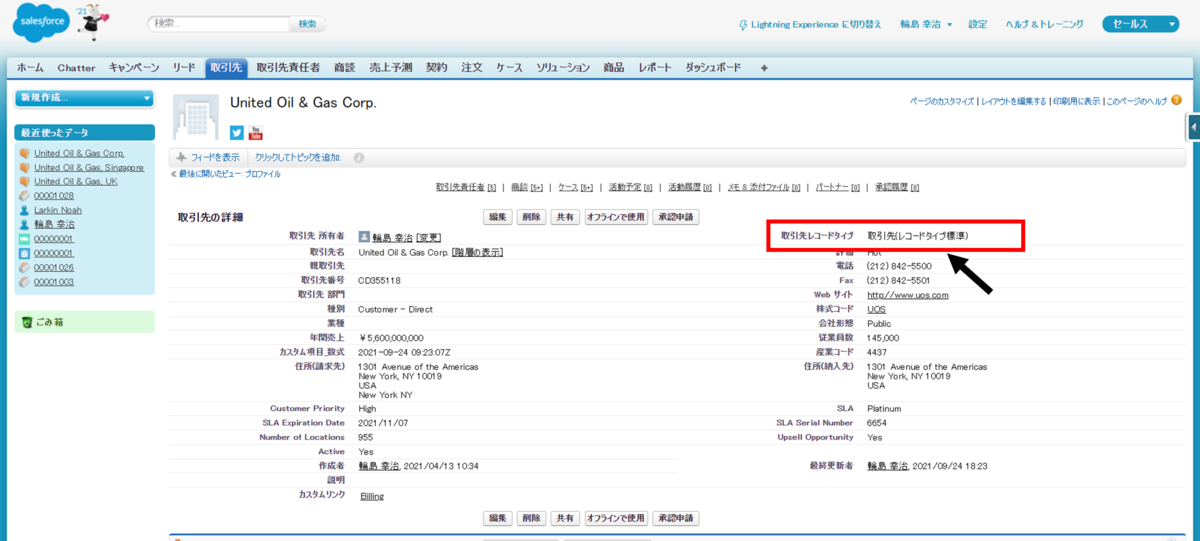The height and width of the screenshot is (541, 1200).
Task: Click 編集 button beside 取引先の詳細 heading
Action: coord(497,216)
